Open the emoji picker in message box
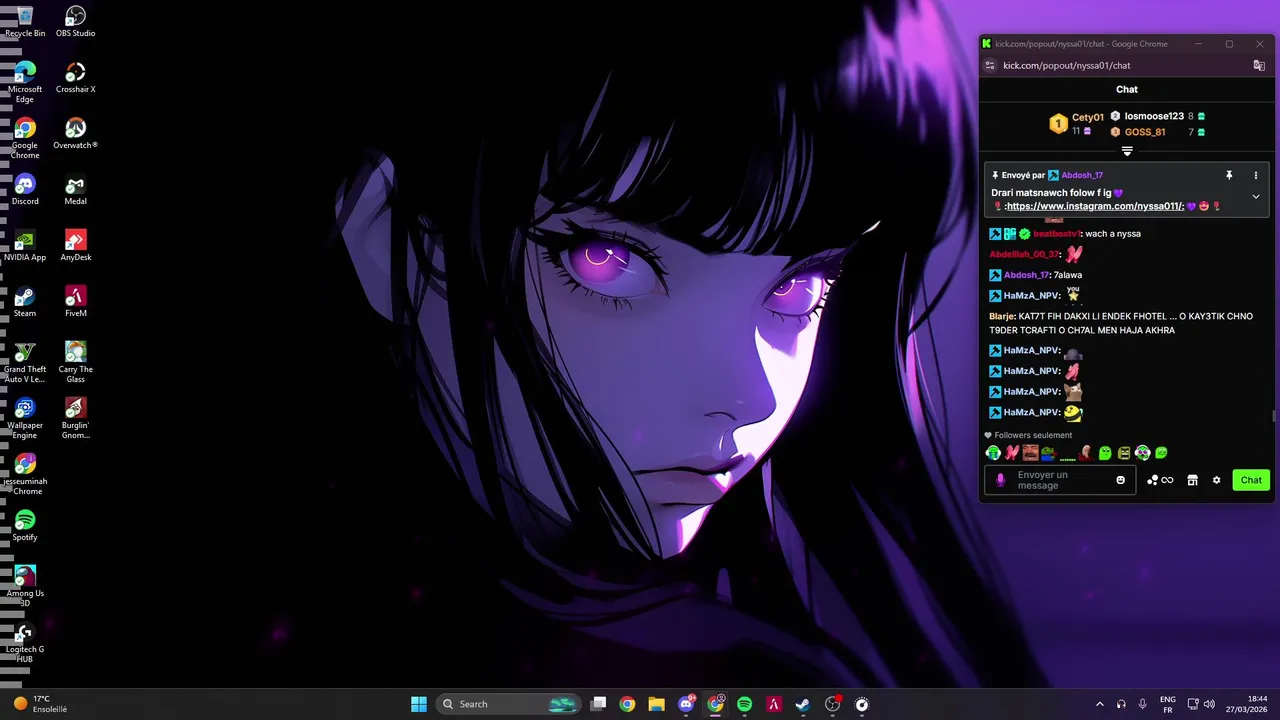Viewport: 1280px width, 720px height. click(x=1121, y=480)
